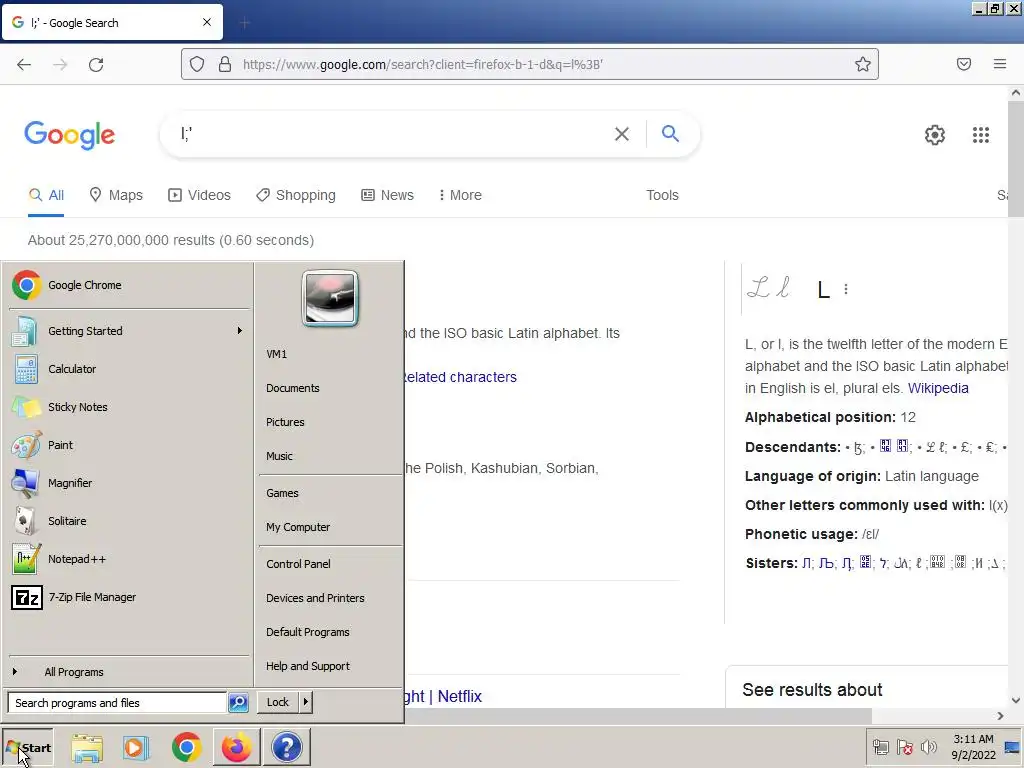
Task: Open Sticky Notes in Start menu
Action: pos(129,407)
